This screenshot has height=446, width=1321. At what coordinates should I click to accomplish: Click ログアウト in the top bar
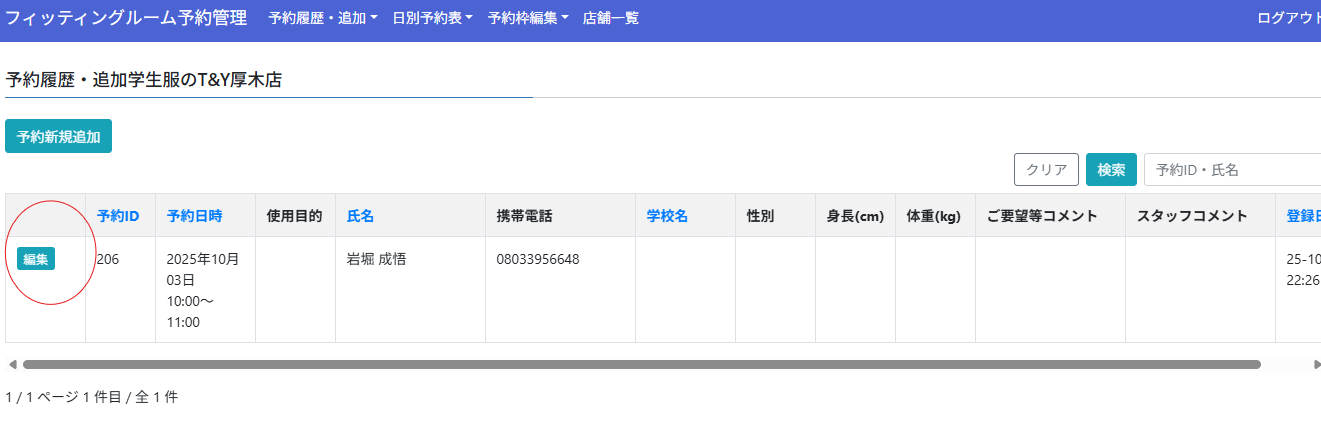(1288, 18)
